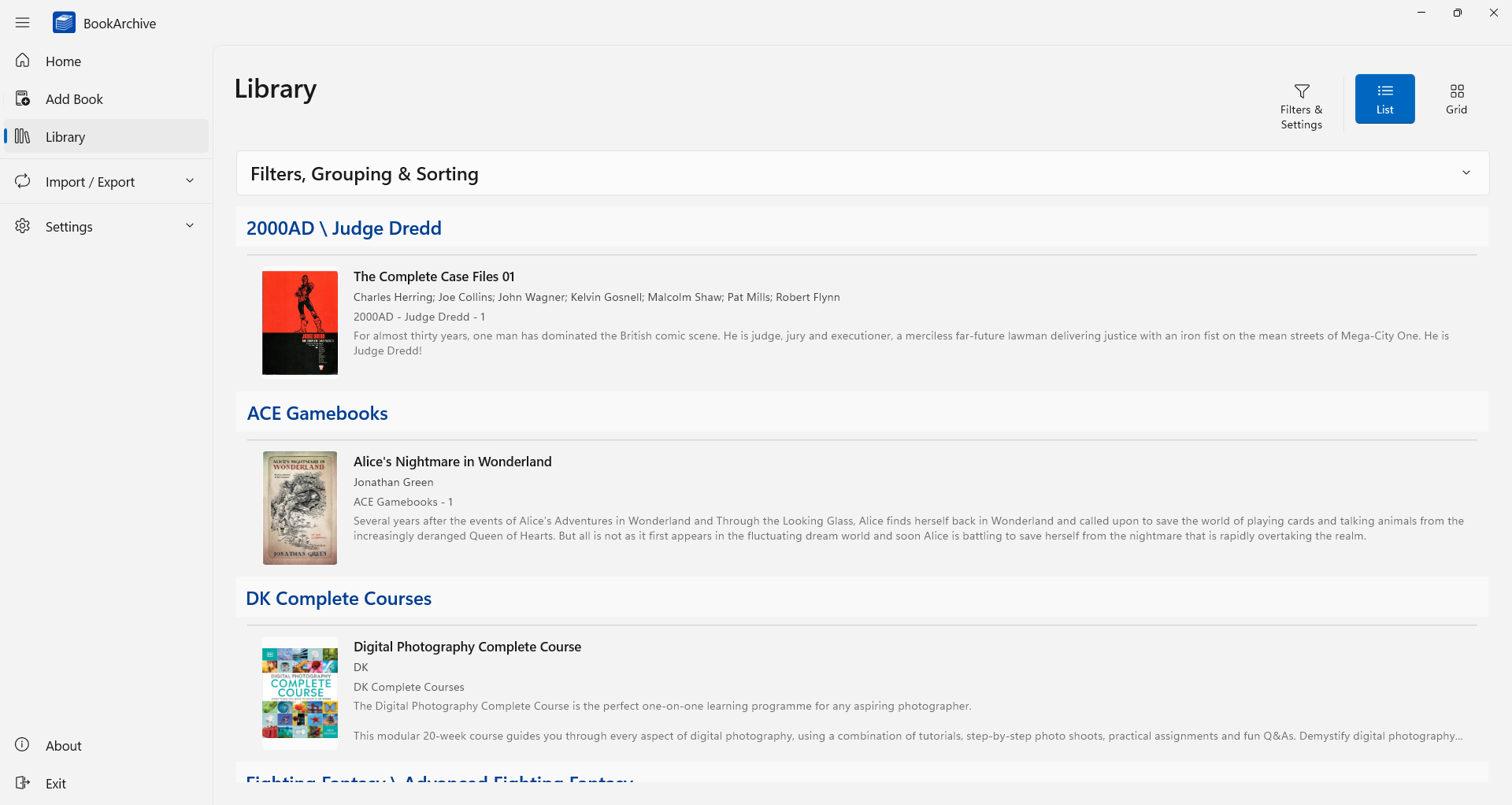This screenshot has width=1512, height=805.
Task: Switch to List view
Action: [x=1384, y=98]
